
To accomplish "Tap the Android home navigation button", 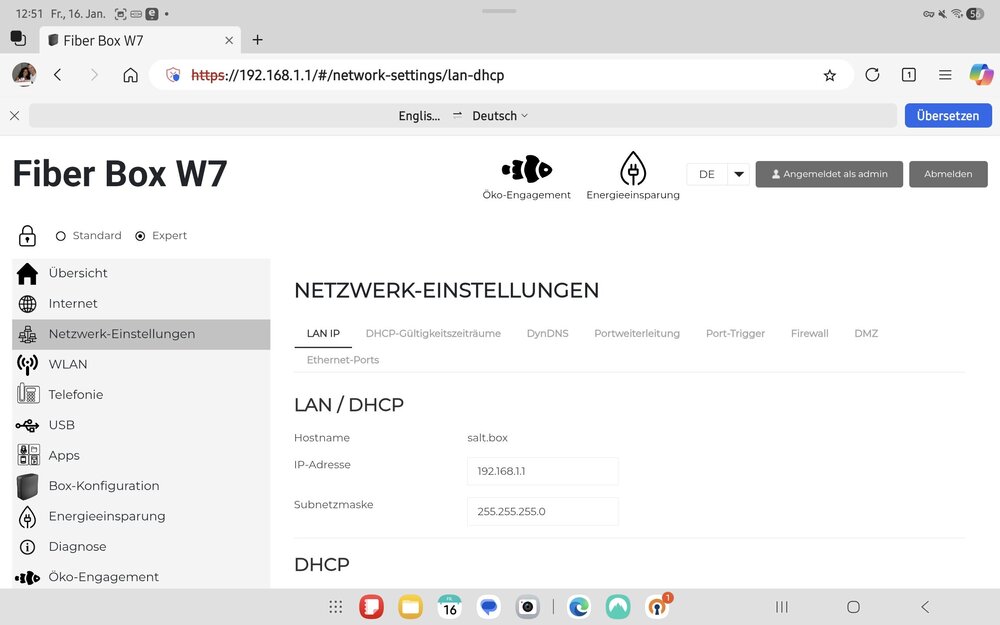I will (853, 607).
